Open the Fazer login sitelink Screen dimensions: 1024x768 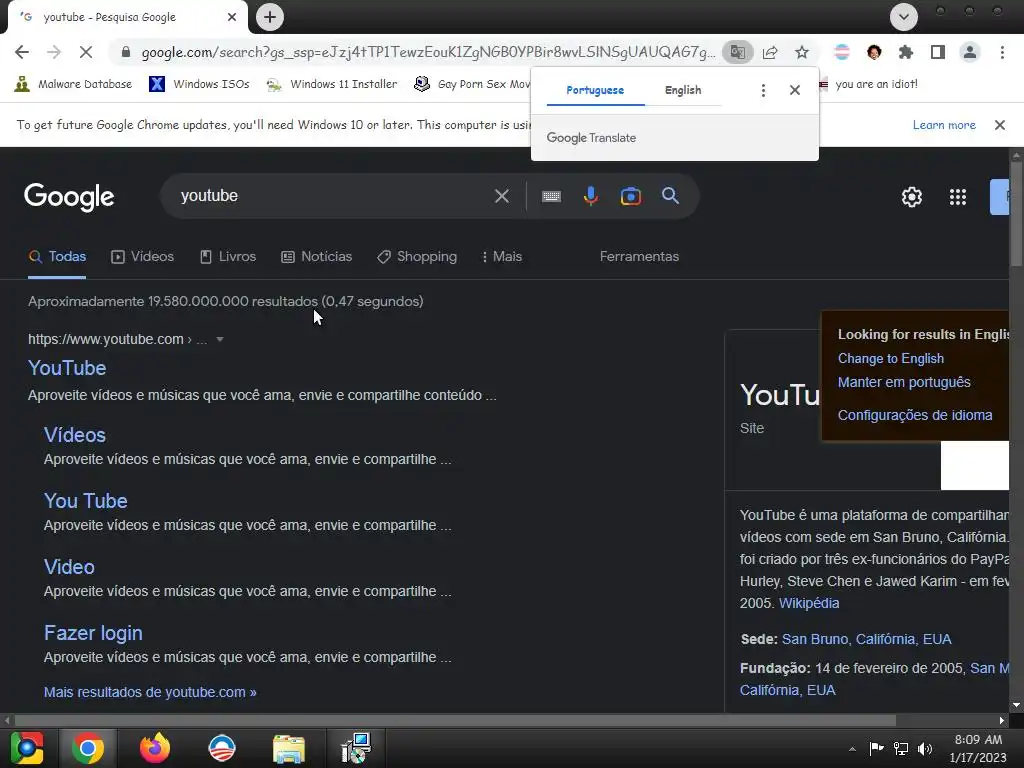[93, 633]
